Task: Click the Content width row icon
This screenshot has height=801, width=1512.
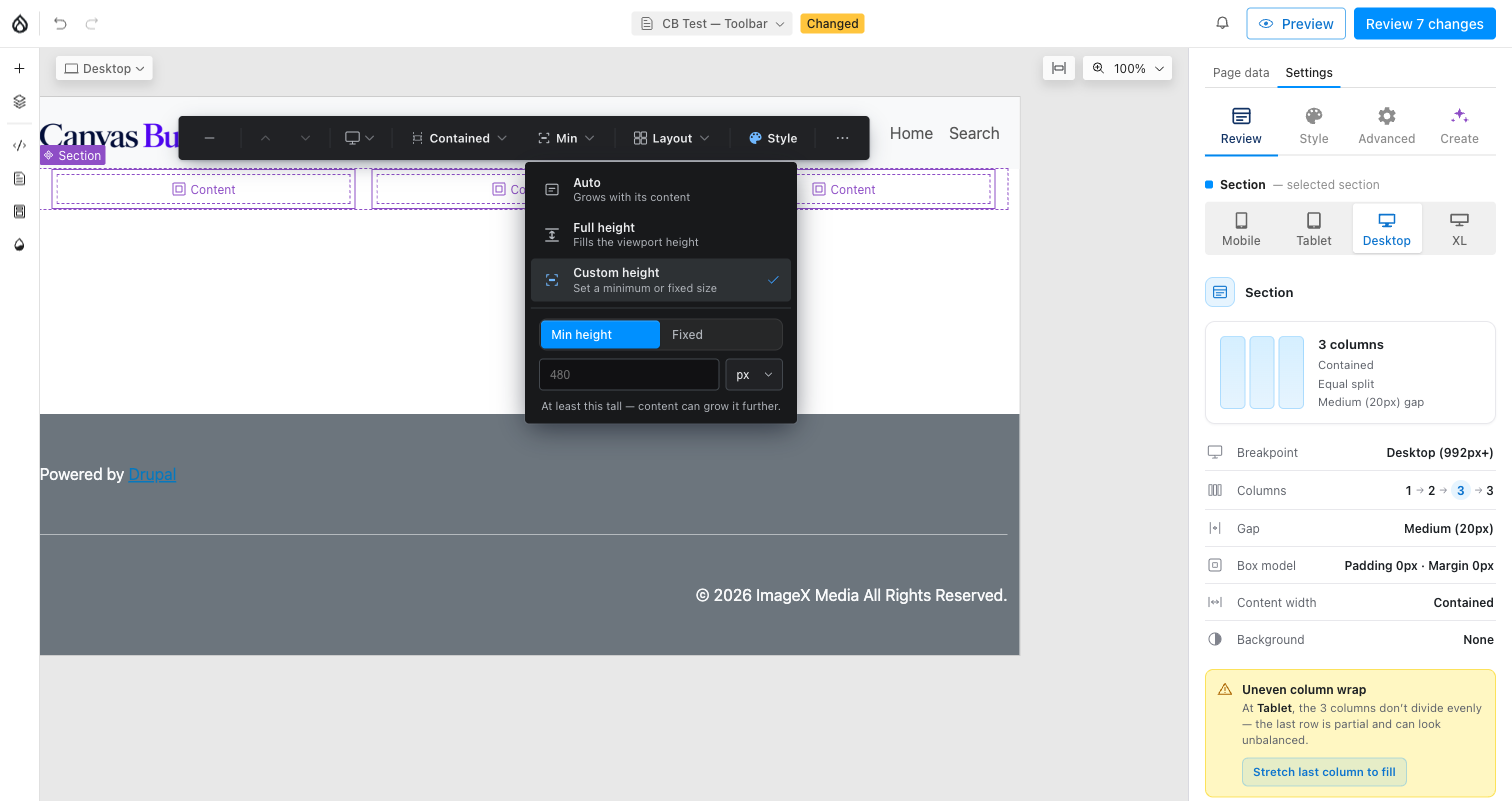Action: tap(1215, 602)
